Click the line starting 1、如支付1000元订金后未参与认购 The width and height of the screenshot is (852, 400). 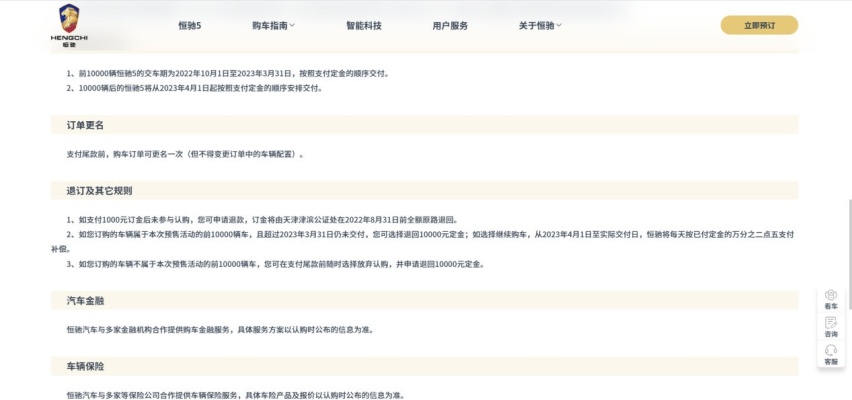click(262, 220)
